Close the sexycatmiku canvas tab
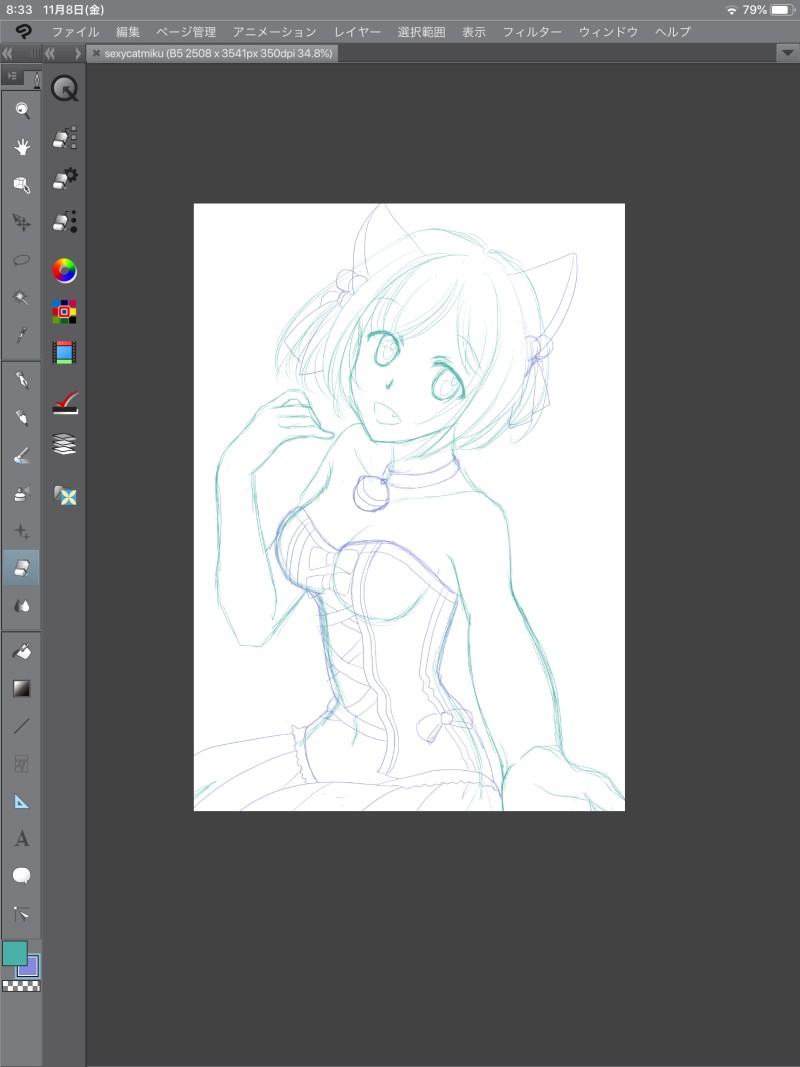The width and height of the screenshot is (800, 1067). tap(96, 53)
